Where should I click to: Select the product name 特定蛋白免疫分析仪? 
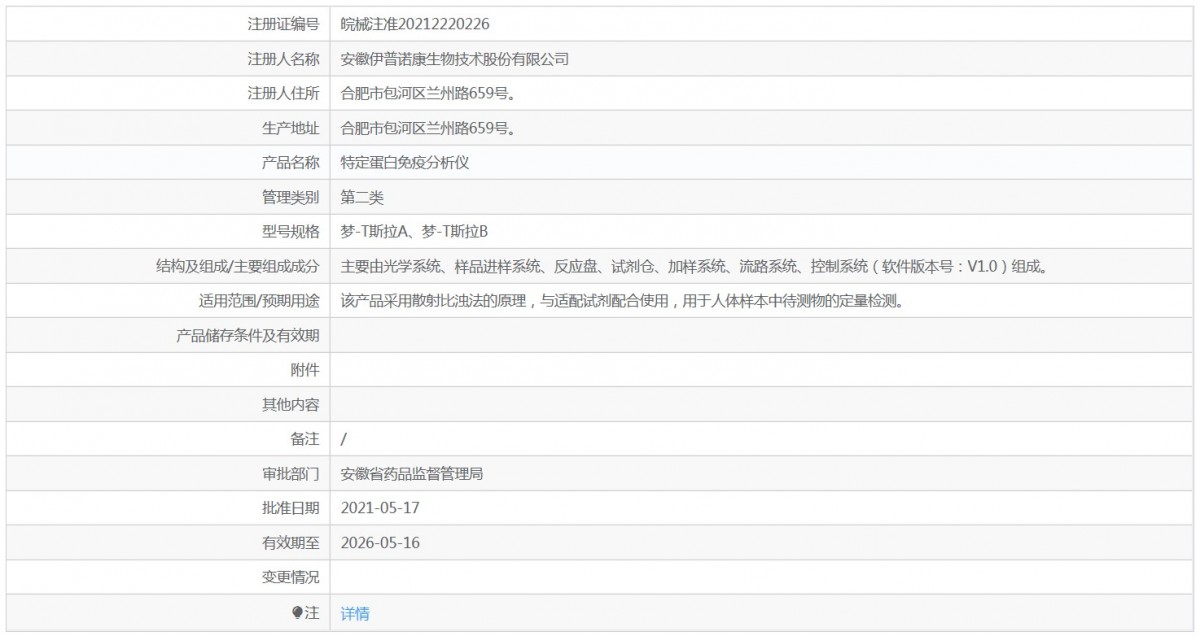coord(405,163)
